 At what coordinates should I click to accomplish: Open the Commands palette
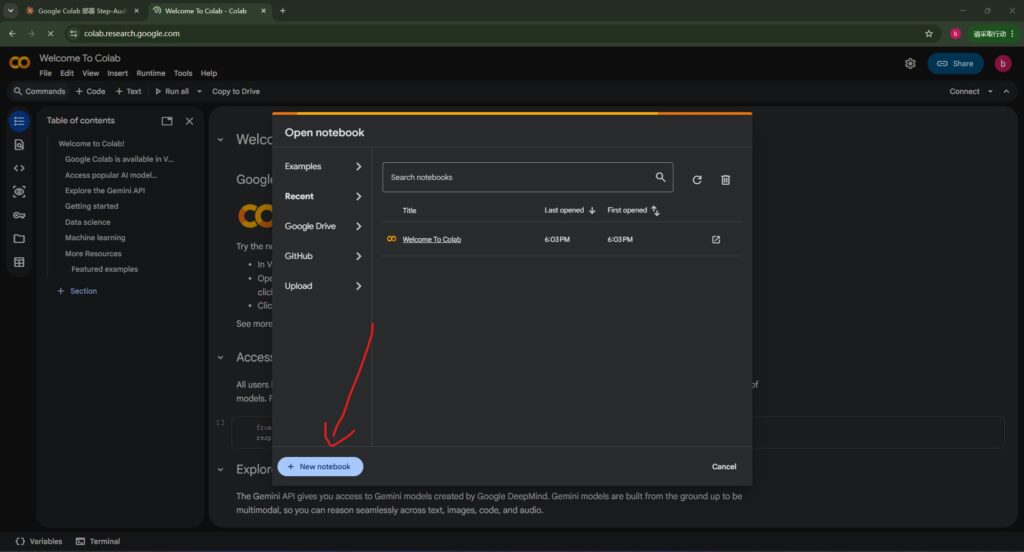39,91
